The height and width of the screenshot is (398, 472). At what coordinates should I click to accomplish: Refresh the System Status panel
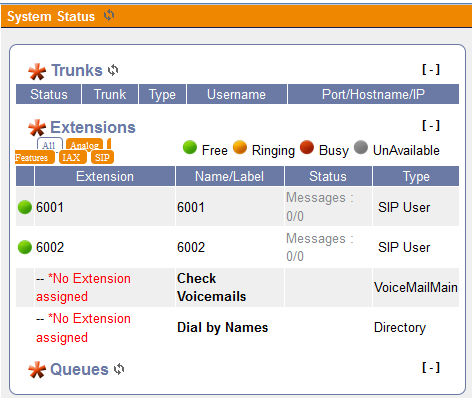click(x=109, y=15)
